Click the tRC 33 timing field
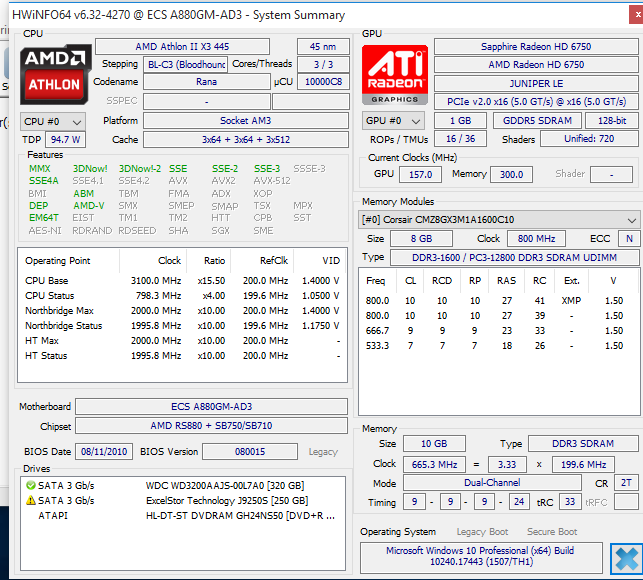The image size is (643, 580). pyautogui.click(x=570, y=502)
